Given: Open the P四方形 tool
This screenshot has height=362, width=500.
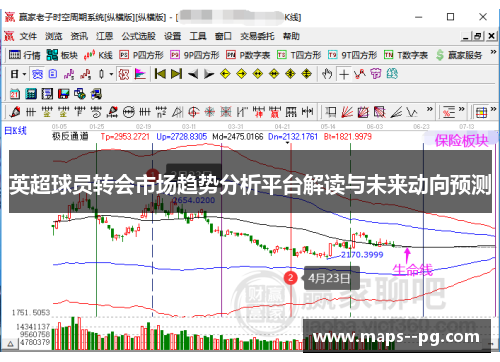Looking at the screenshot, I should tap(141, 55).
